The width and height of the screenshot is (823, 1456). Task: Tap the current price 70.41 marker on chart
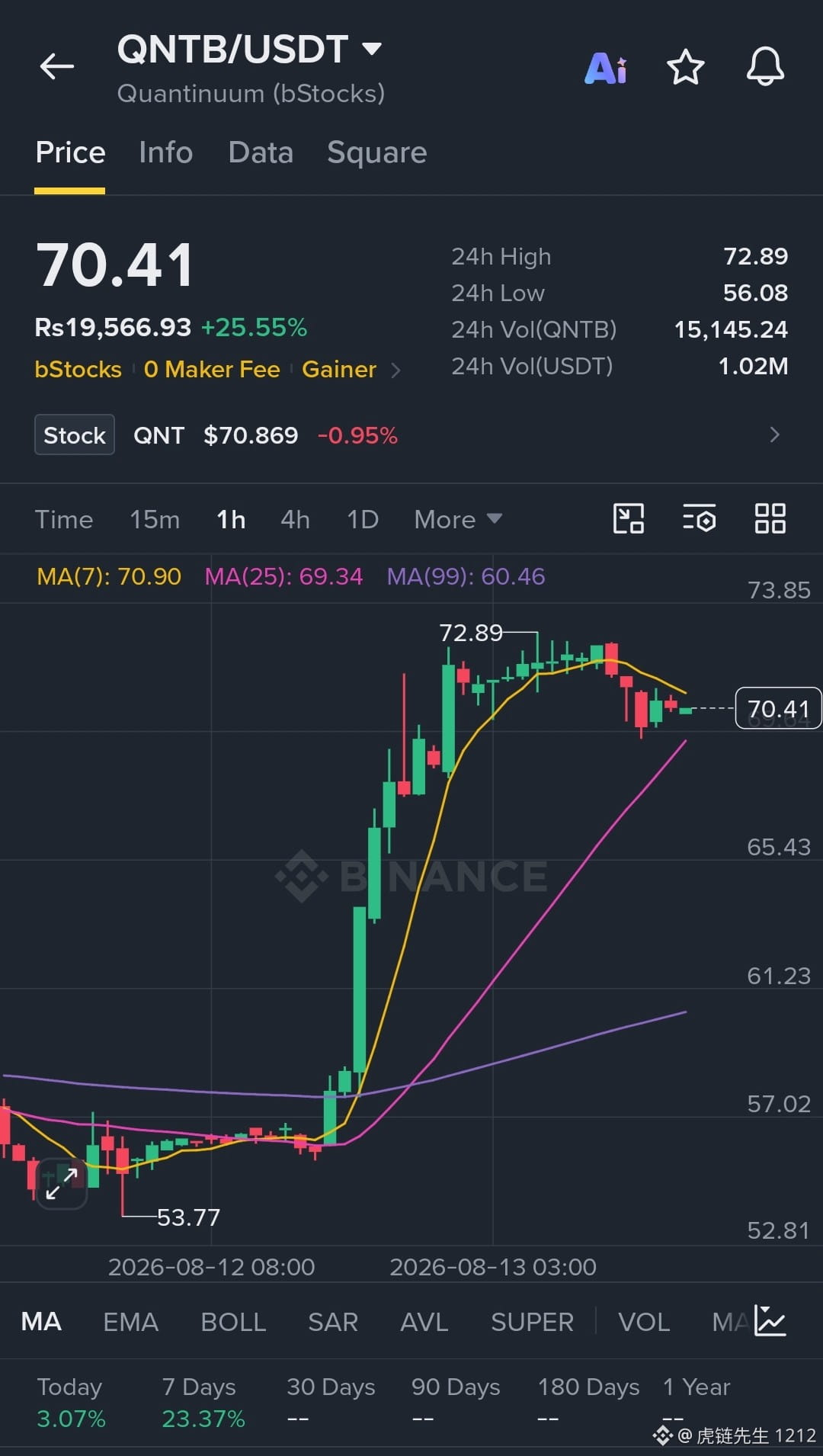click(778, 708)
